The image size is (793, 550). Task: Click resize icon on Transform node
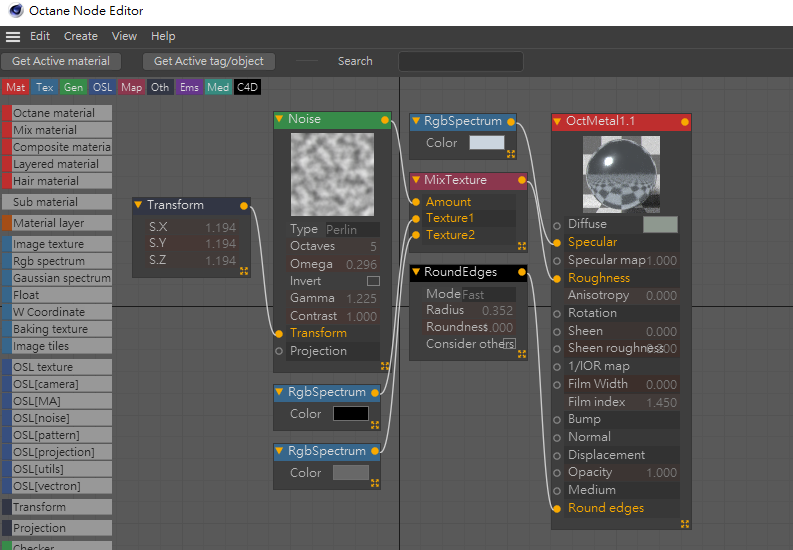[244, 271]
